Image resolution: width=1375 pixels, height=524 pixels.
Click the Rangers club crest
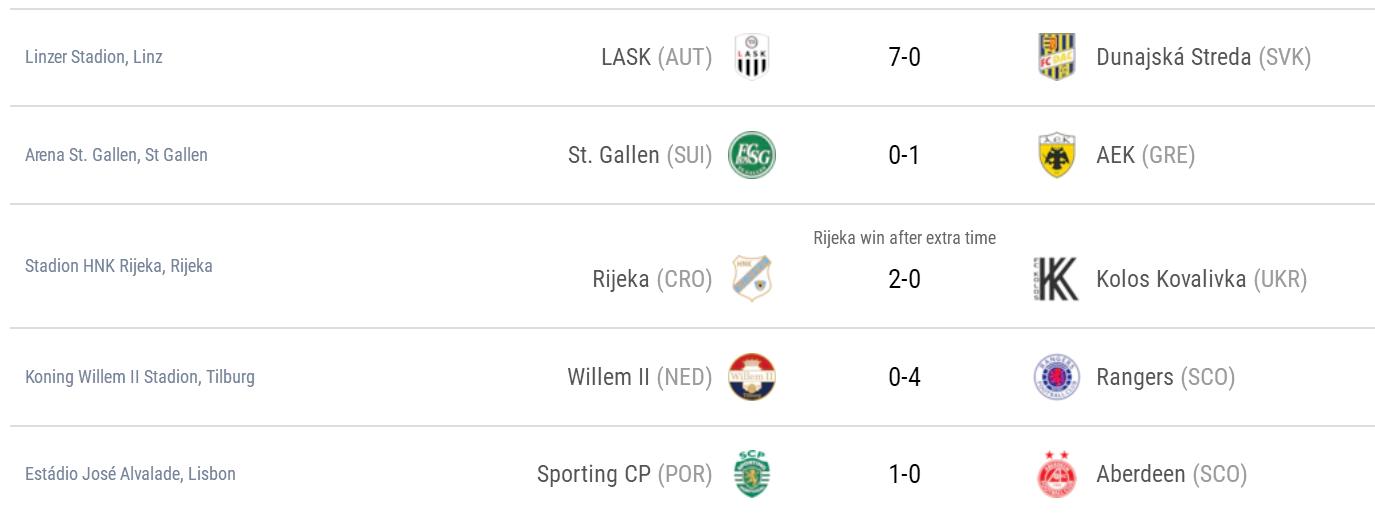click(1056, 377)
